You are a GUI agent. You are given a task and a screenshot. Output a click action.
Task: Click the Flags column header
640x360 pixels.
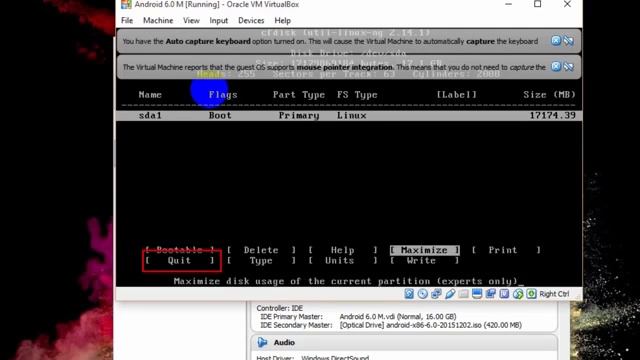click(223, 95)
